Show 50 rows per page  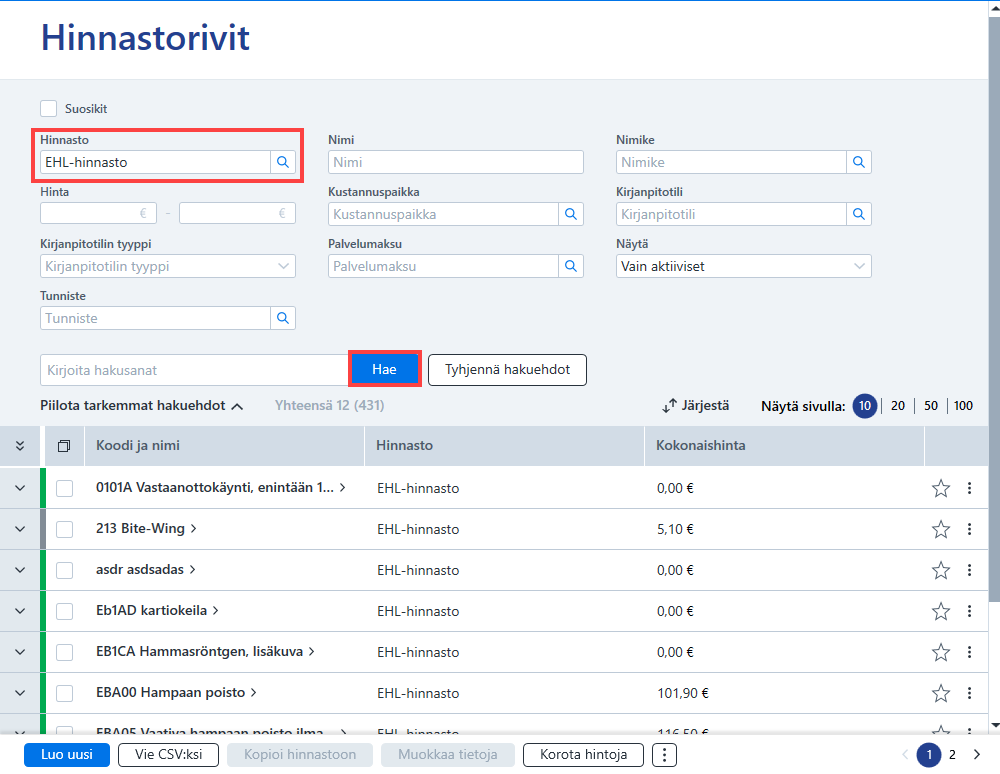931,405
